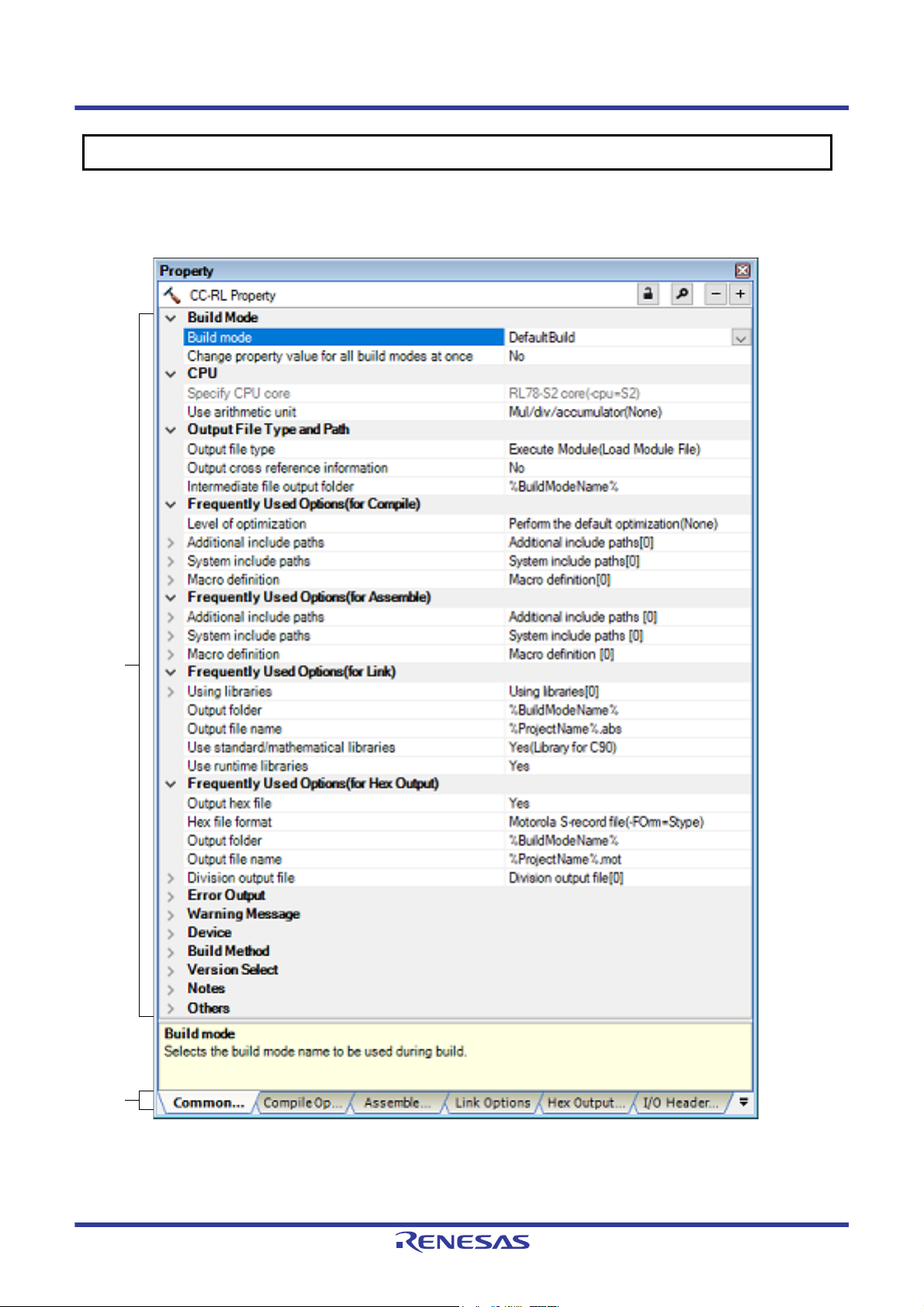Close the Property panel
The height and width of the screenshot is (1307, 924).
[742, 271]
